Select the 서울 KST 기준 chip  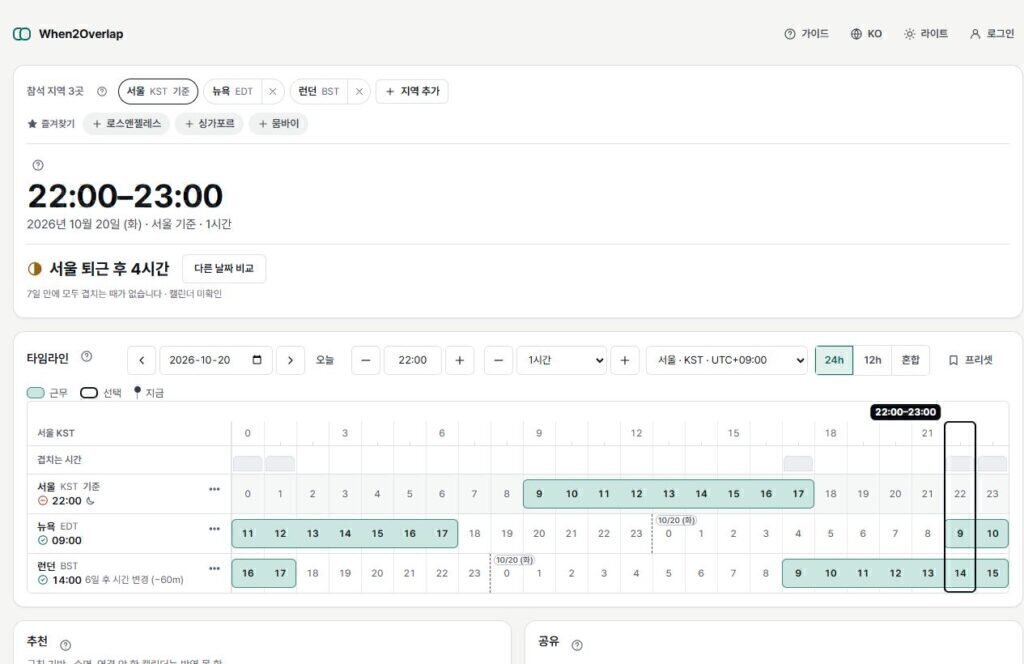[158, 91]
